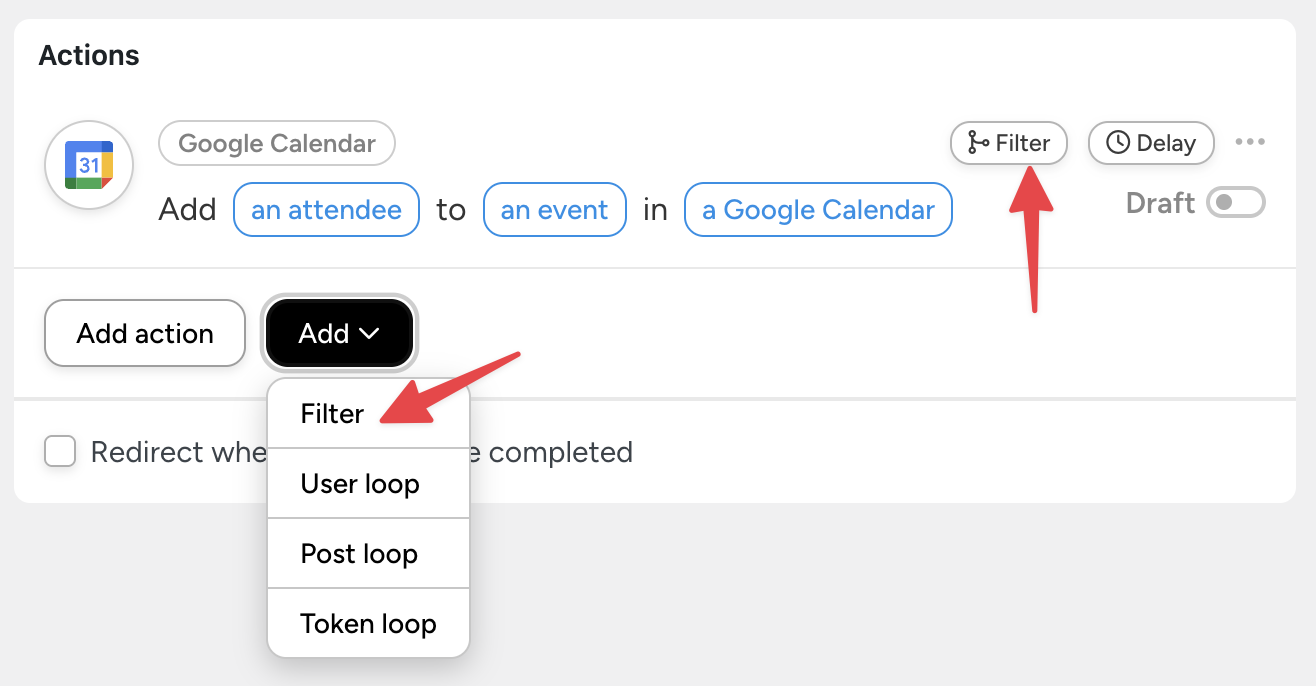Click the branch icon on the top Filter button
The image size is (1316, 686).
pos(978,143)
